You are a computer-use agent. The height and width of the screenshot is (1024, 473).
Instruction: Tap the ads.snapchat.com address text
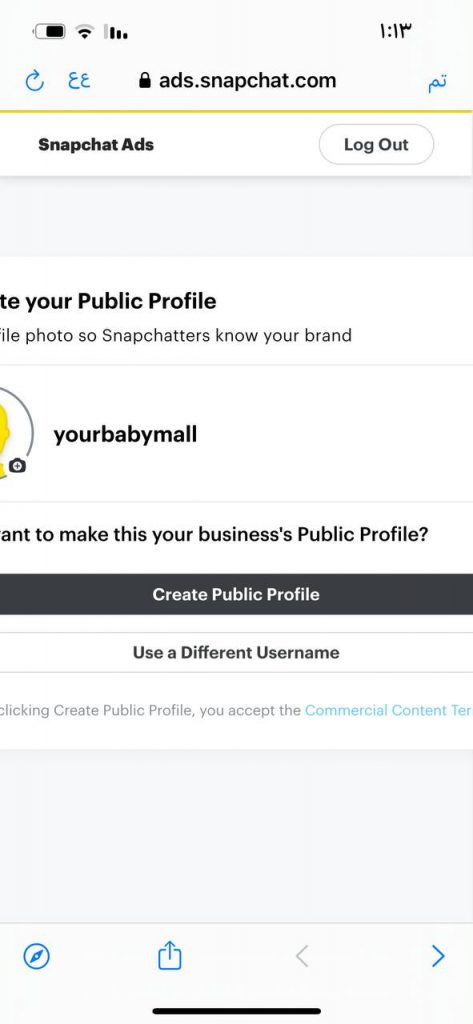point(248,81)
